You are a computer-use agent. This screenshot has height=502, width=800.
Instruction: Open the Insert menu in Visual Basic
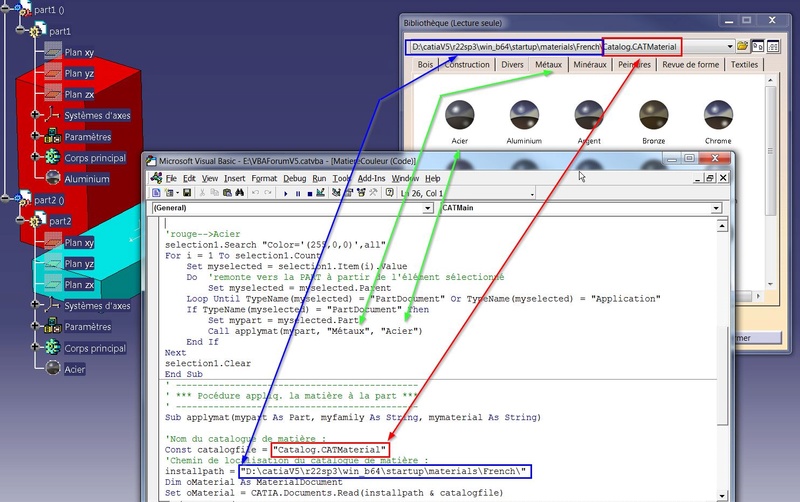click(234, 179)
